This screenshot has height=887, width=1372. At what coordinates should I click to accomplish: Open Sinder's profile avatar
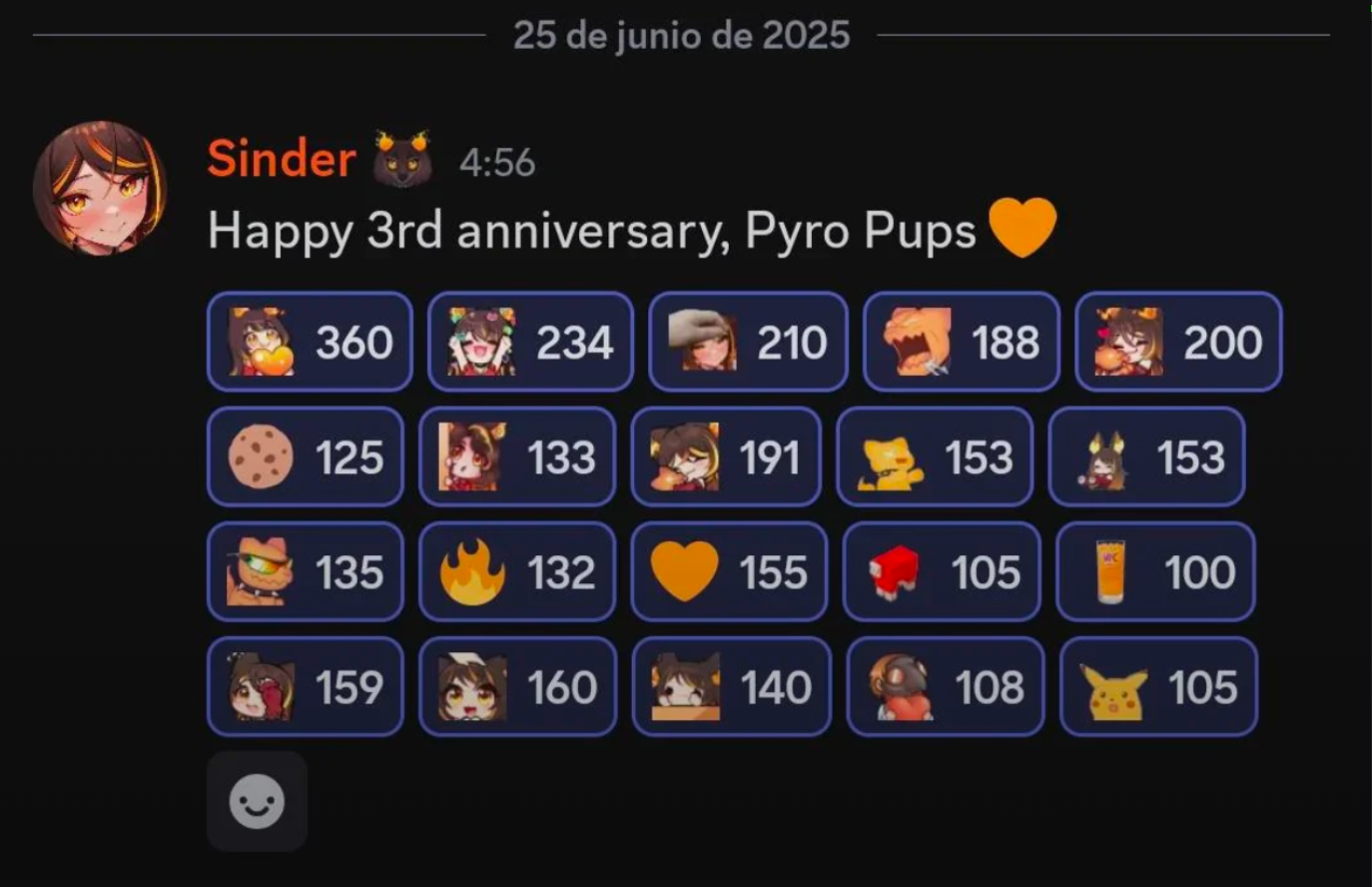point(99,188)
